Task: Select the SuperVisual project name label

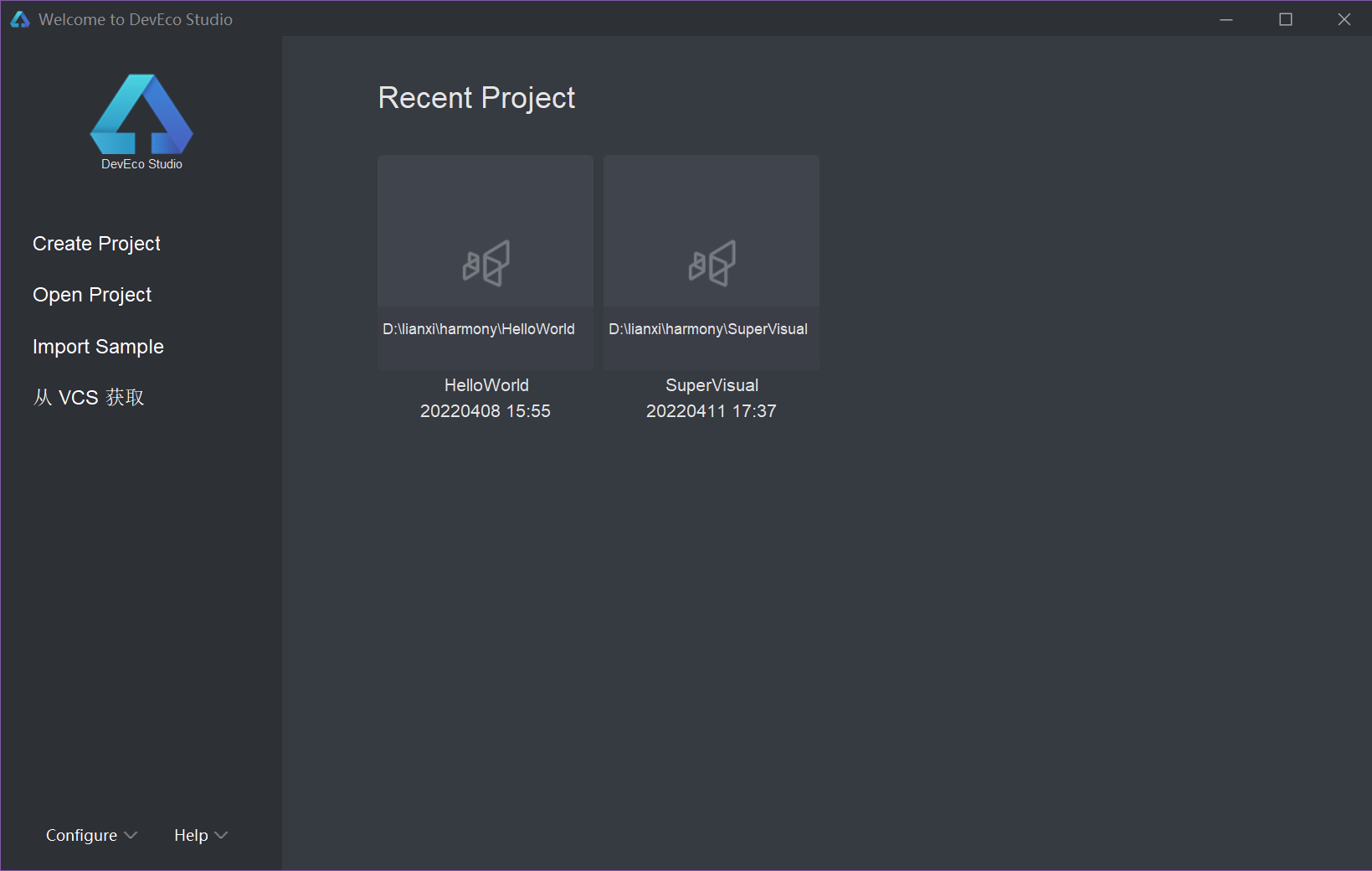Action: pos(712,385)
